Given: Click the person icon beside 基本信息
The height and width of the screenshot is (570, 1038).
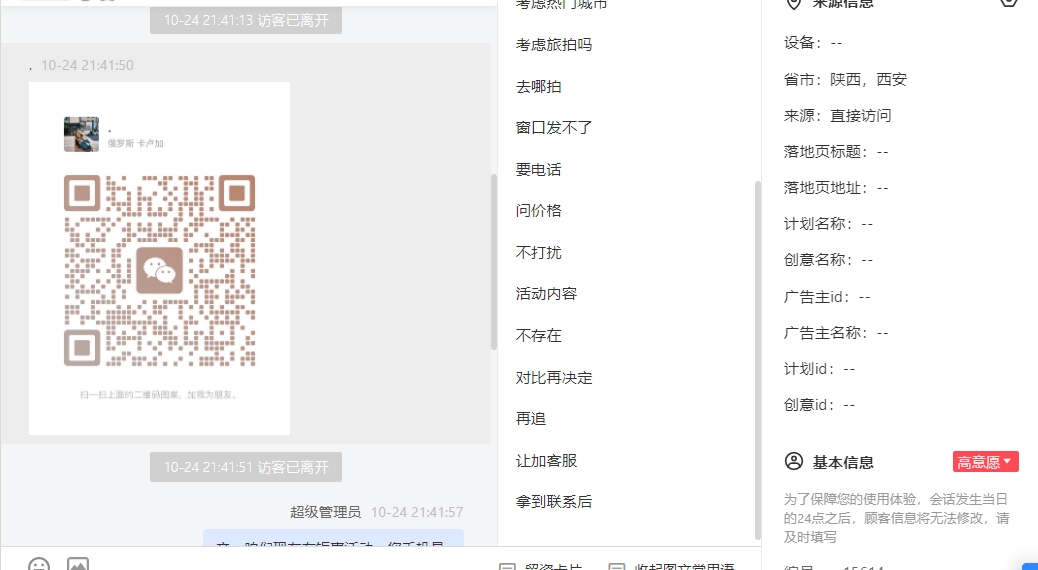Looking at the screenshot, I should pos(794,461).
